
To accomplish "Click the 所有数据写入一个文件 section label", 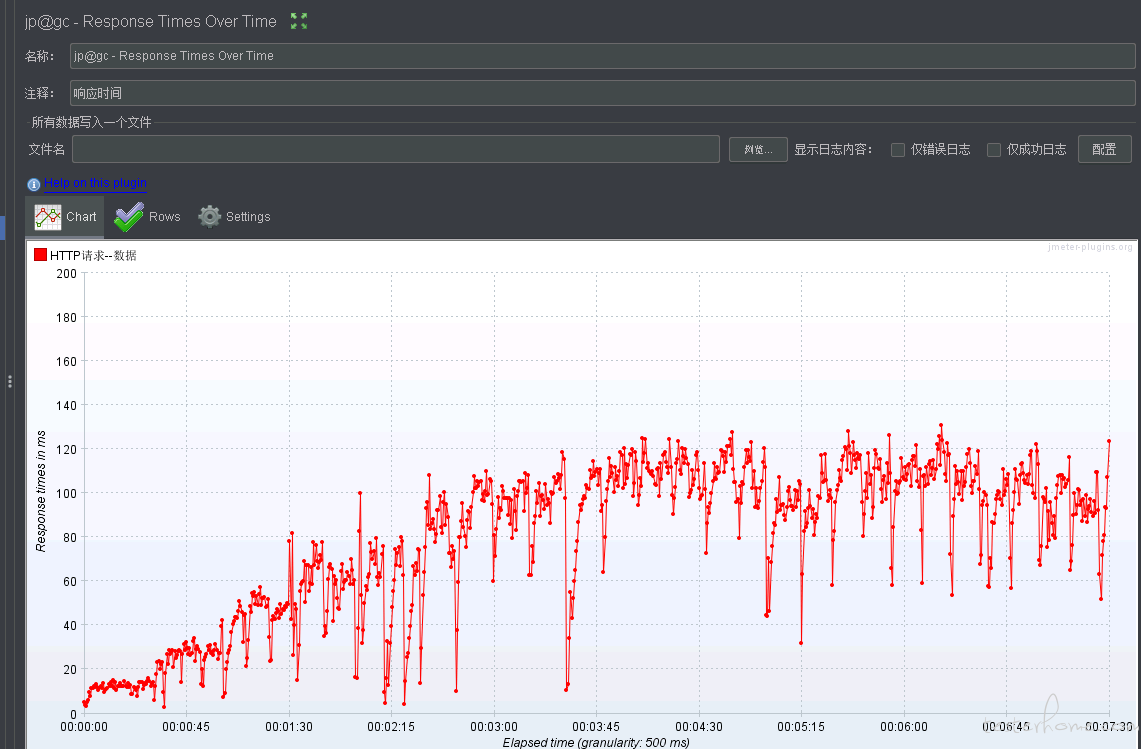I will point(91,122).
